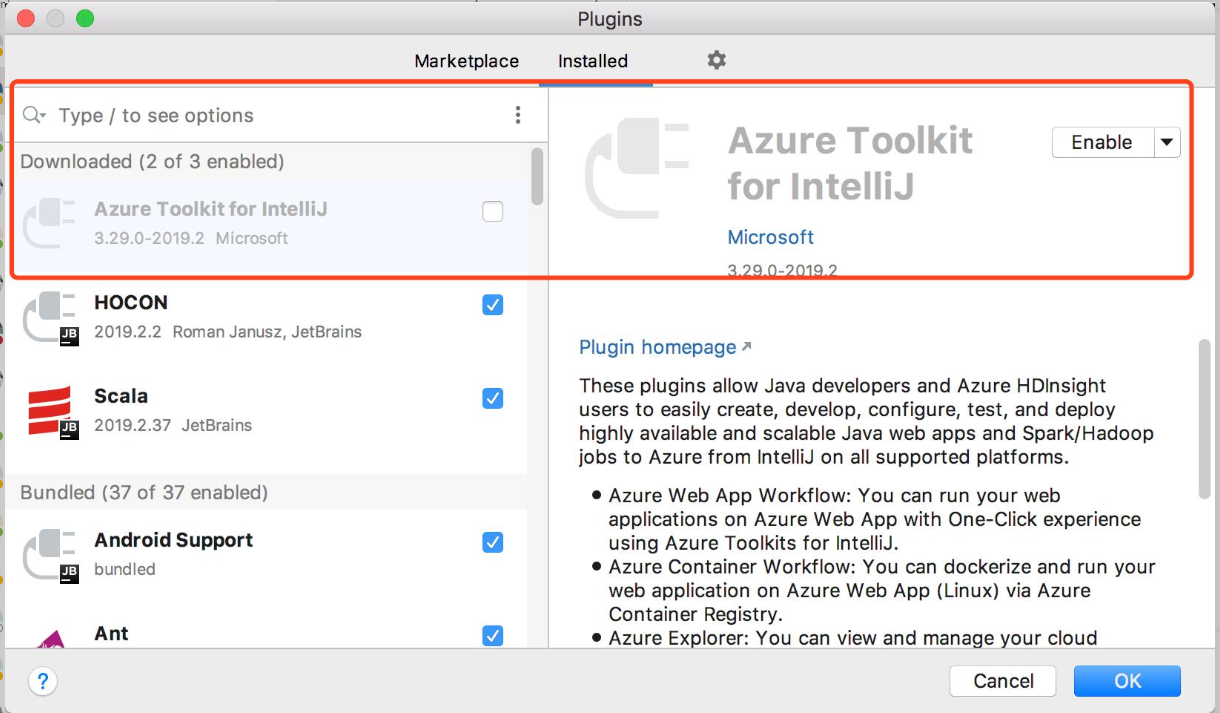1220x713 pixels.
Task: Click the OK button
Action: [1127, 681]
